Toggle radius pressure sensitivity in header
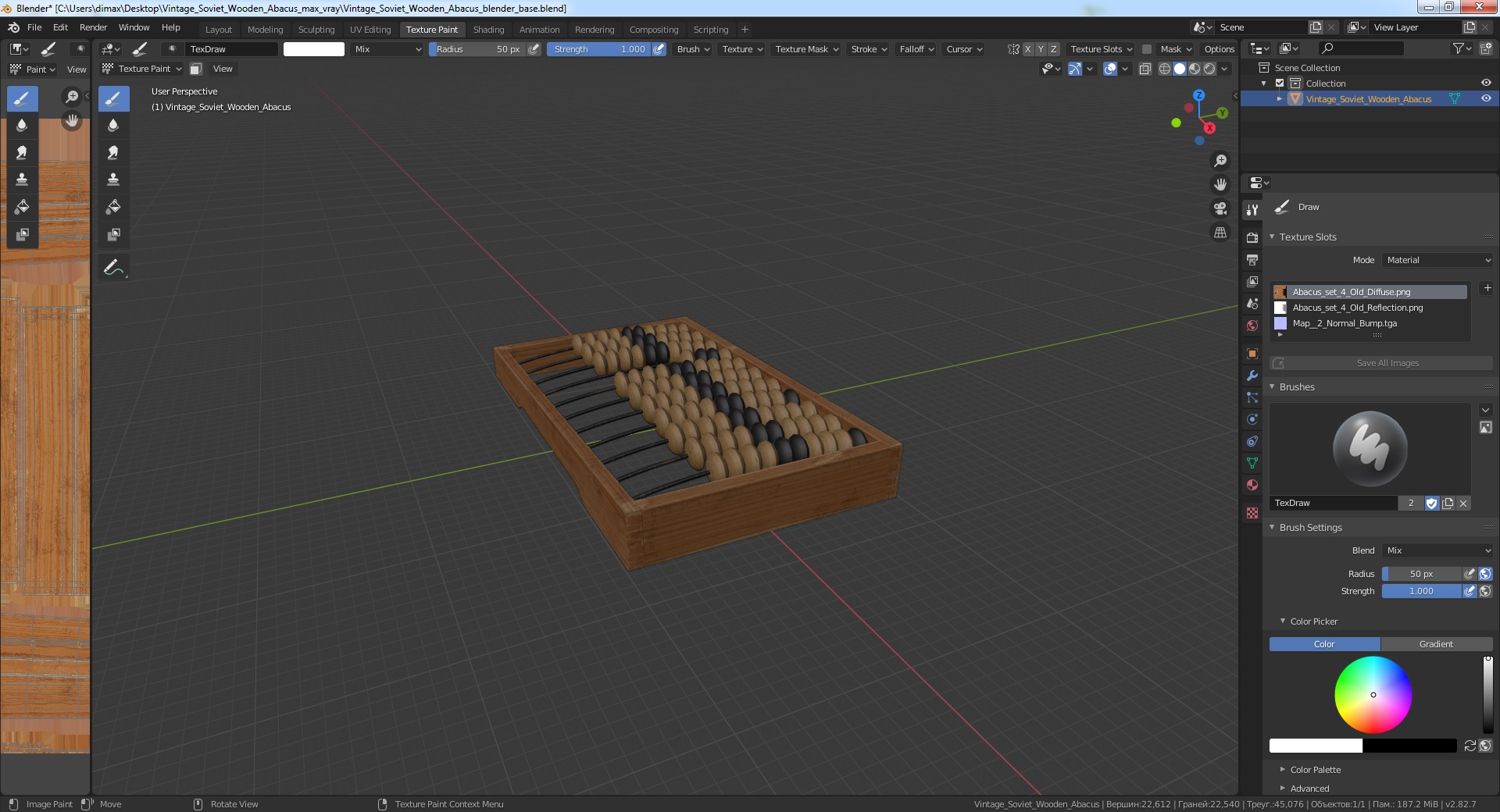Image resolution: width=1500 pixels, height=812 pixels. click(534, 49)
